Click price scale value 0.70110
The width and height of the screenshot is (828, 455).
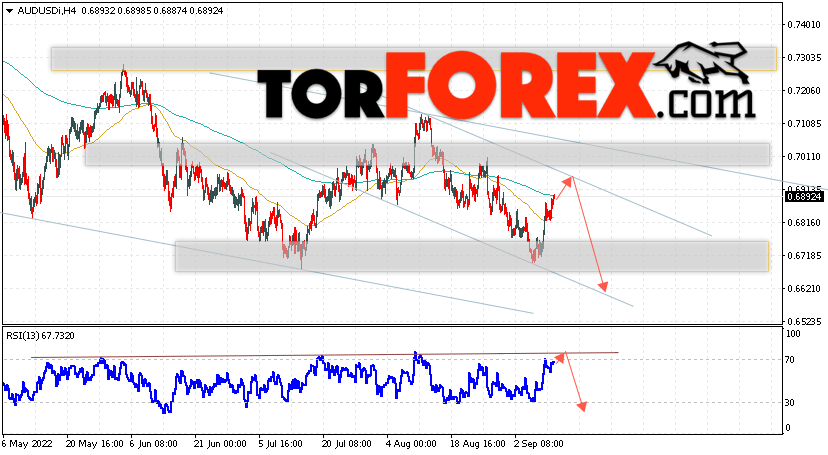tap(804, 157)
